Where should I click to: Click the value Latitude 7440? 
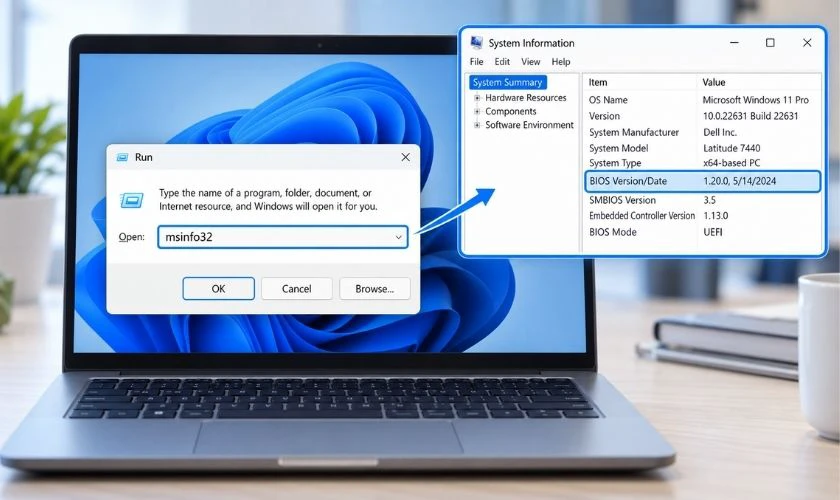pos(731,148)
